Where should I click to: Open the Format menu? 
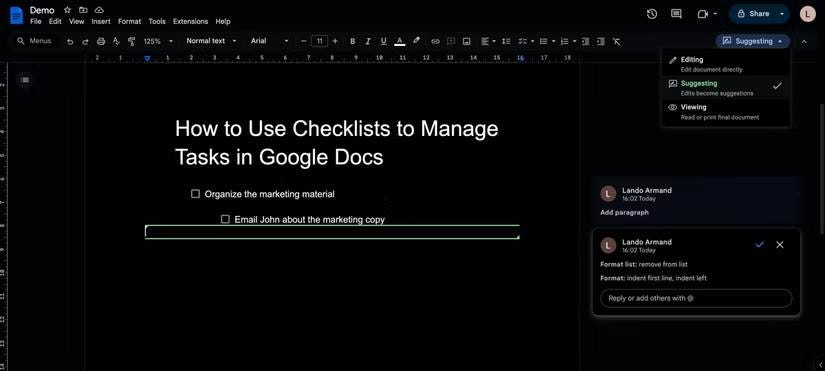coord(129,22)
